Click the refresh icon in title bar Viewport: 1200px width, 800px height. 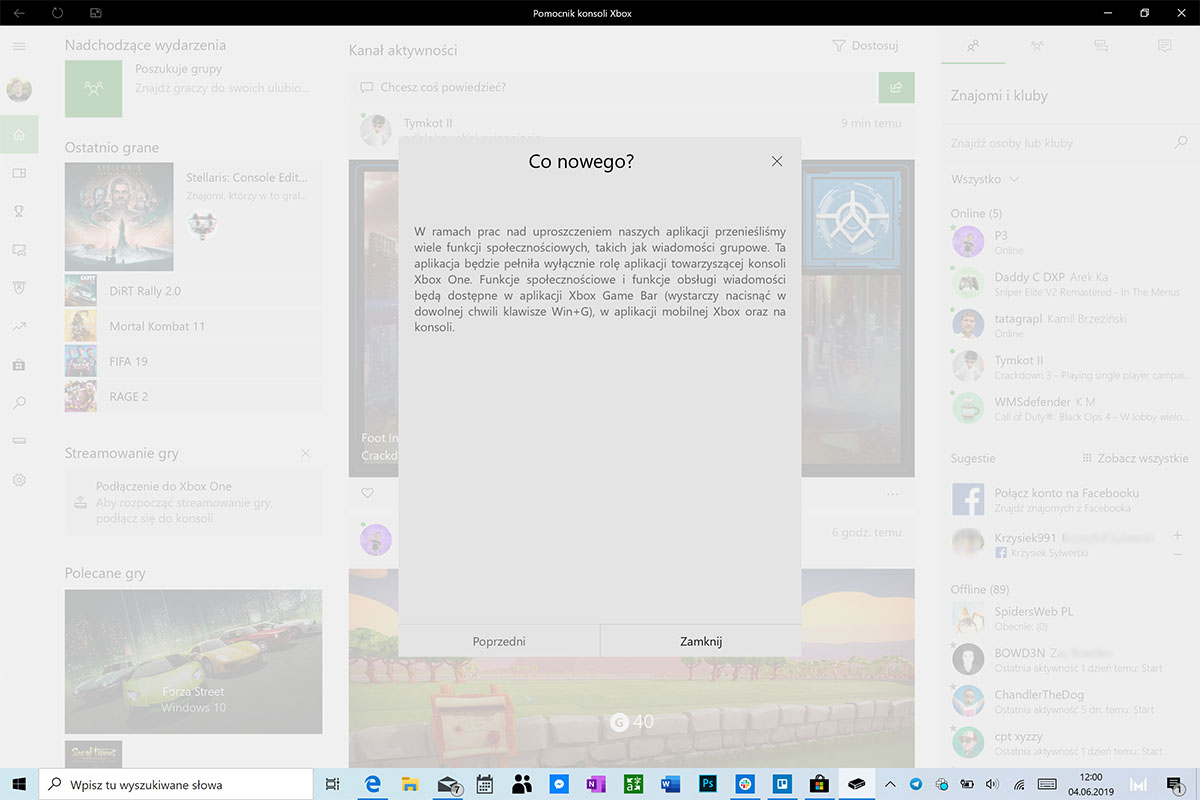click(x=57, y=13)
